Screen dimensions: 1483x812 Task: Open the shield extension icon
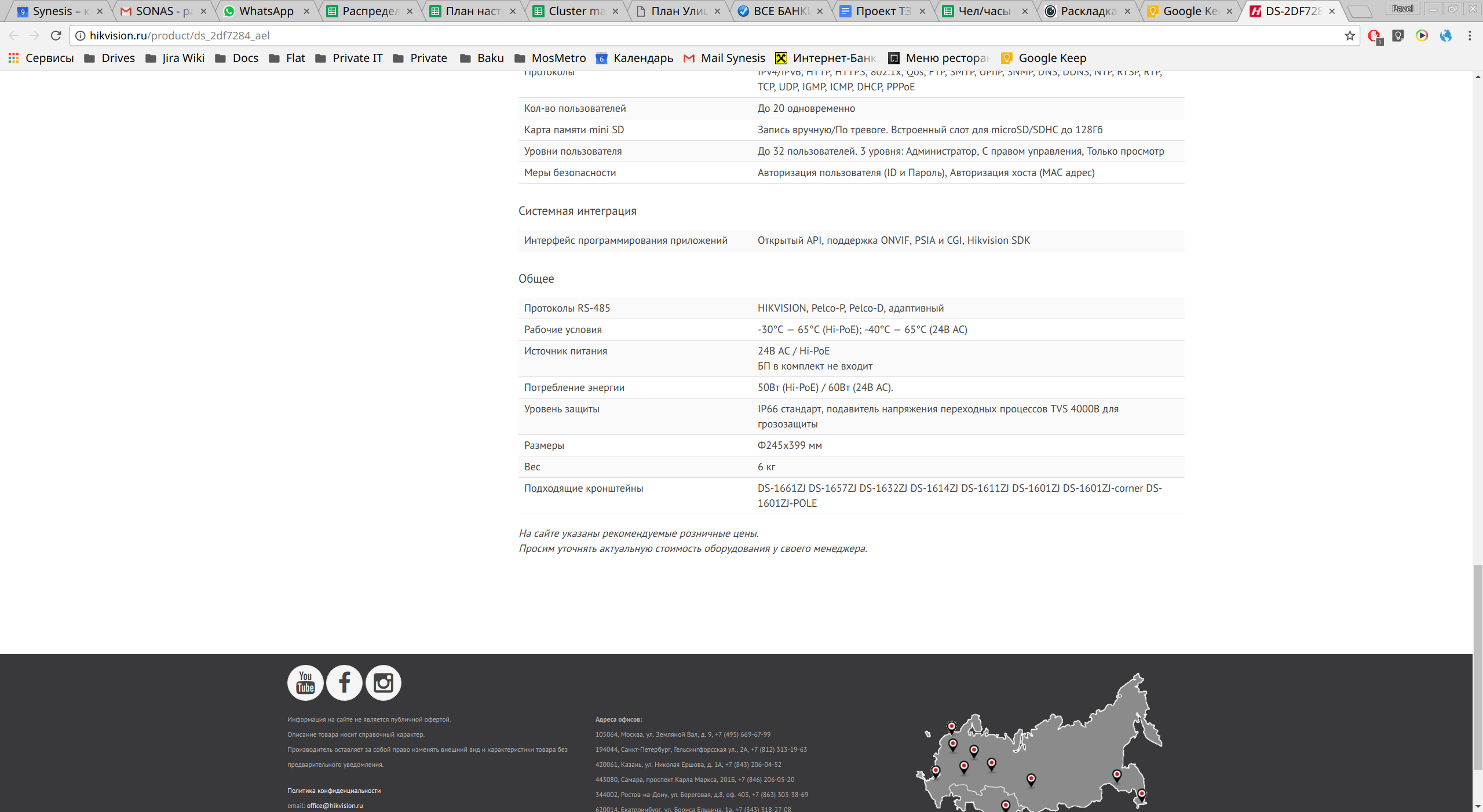click(1398, 35)
